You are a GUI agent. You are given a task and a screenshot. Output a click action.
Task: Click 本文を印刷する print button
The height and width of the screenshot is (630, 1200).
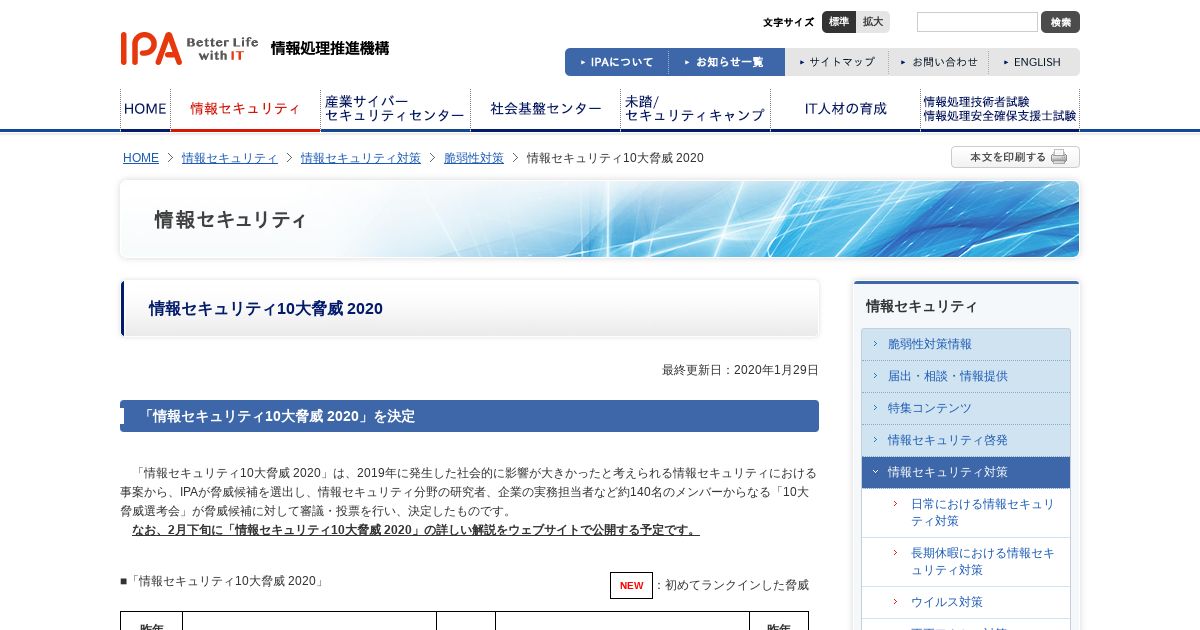1015,157
